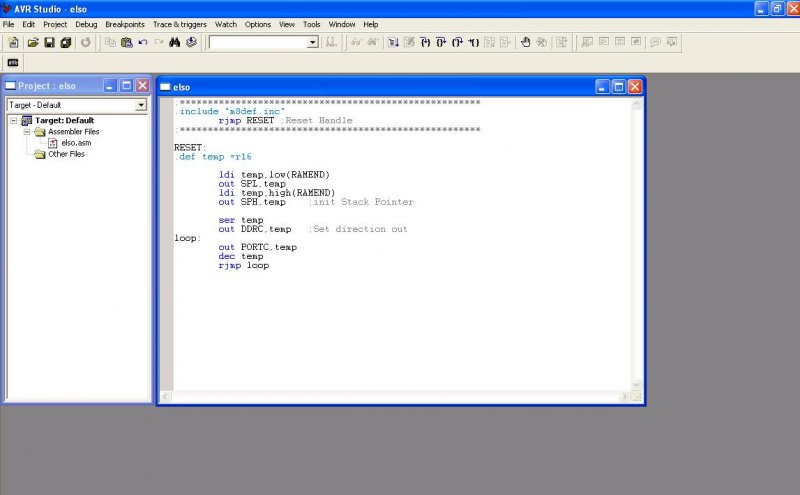
Task: Open the Window menu
Action: 341,24
